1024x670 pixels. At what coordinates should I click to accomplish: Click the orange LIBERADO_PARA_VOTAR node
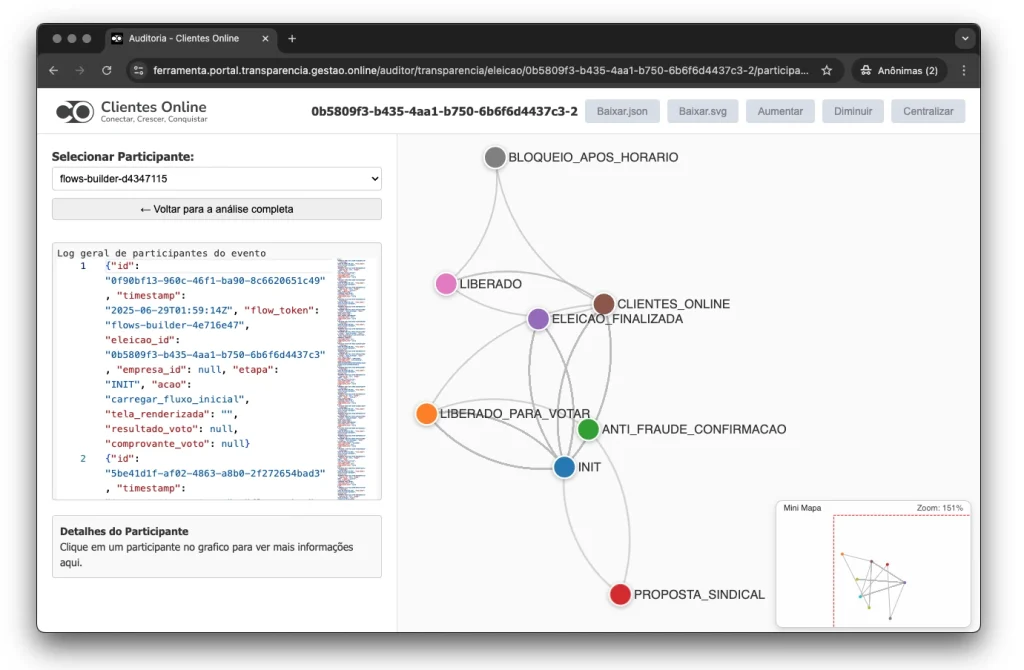tap(426, 414)
